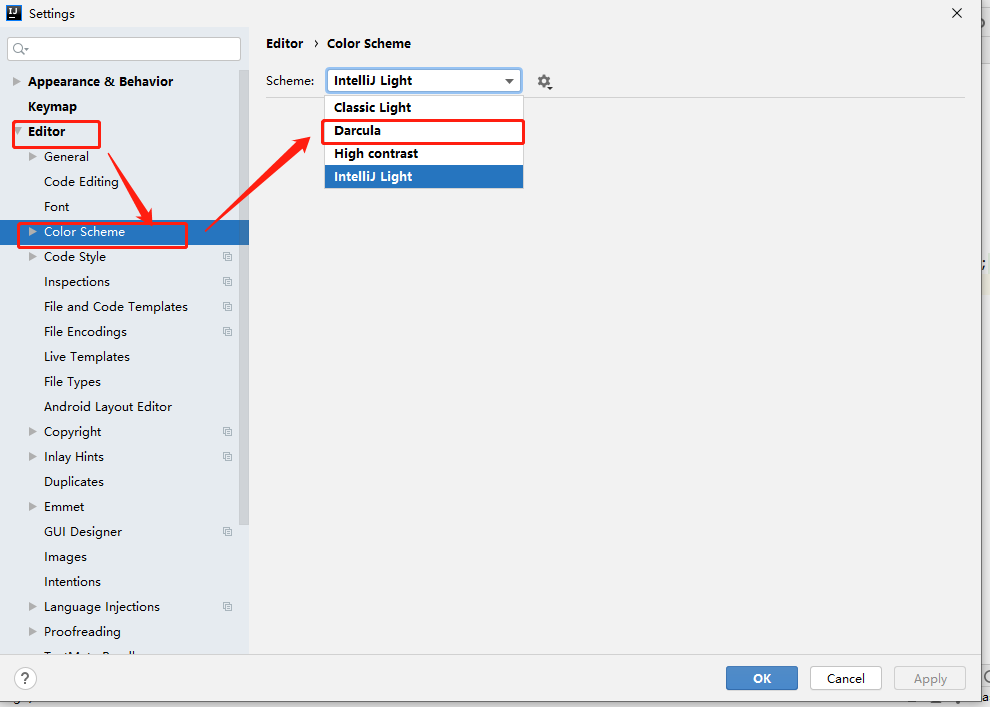Screen dimensions: 990x707
Task: Click the copy icon beside Language Injections
Action: [x=227, y=607]
